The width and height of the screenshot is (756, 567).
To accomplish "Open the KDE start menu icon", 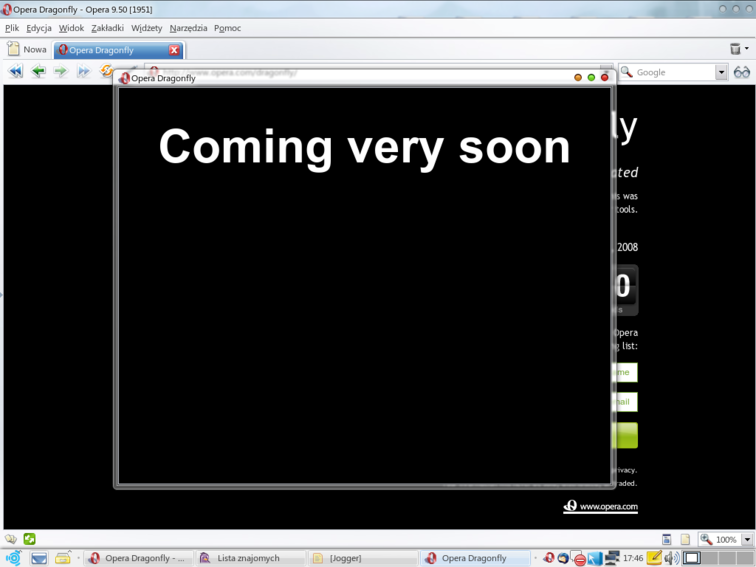I will pos(13,558).
